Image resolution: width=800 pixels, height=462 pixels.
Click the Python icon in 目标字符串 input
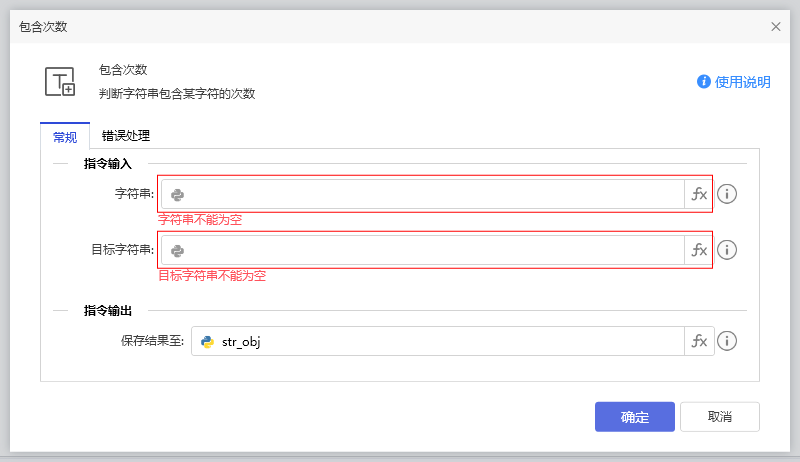(177, 250)
